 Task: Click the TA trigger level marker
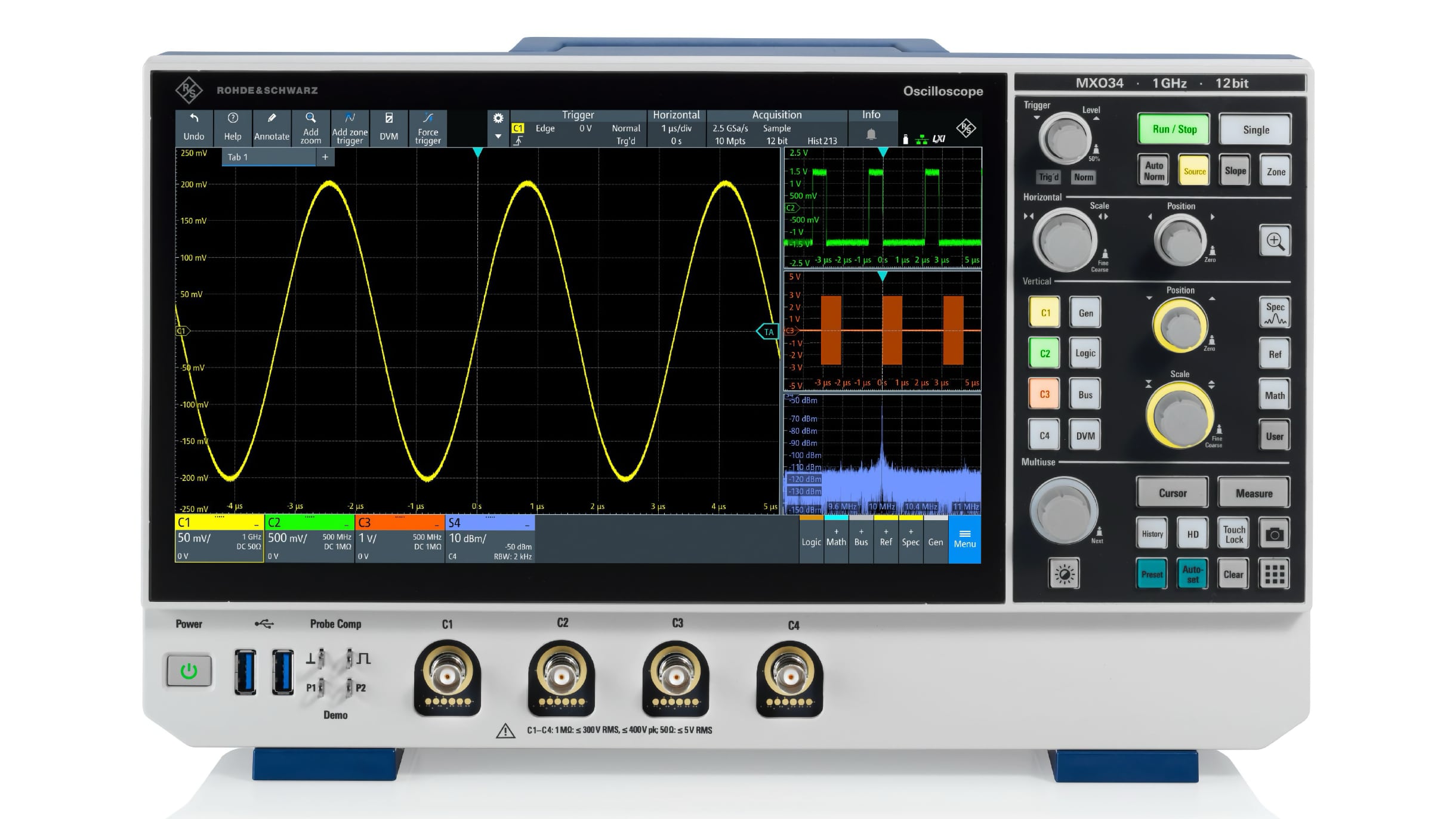click(x=767, y=332)
